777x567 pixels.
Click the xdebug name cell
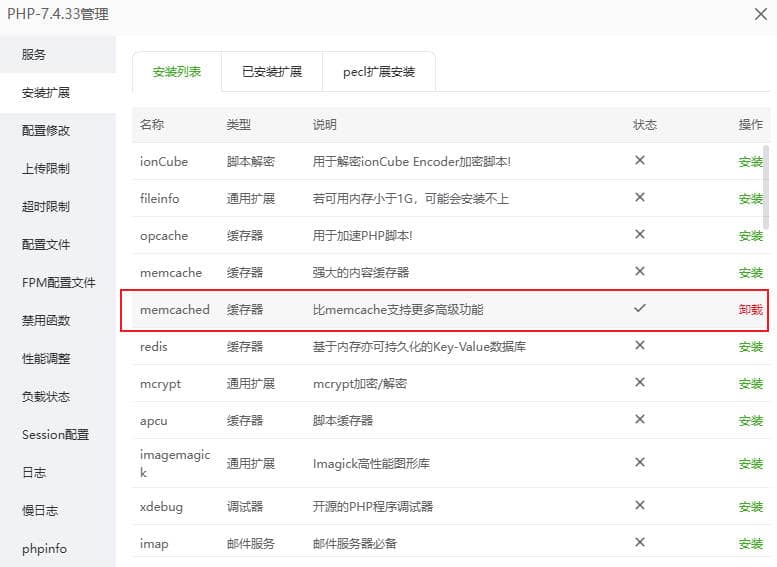tap(162, 507)
